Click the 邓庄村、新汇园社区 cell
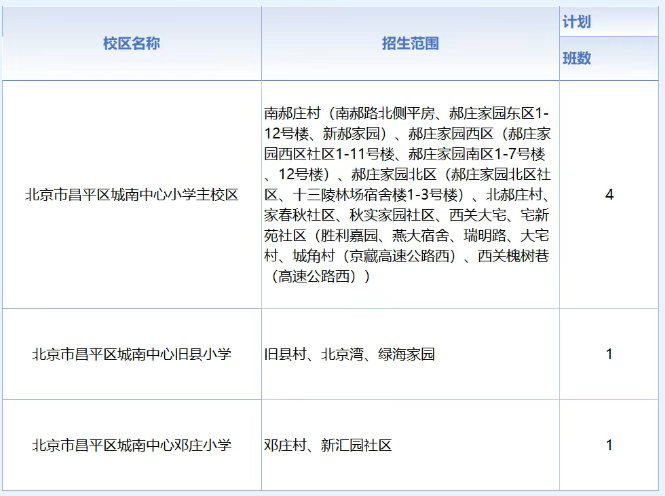 pyautogui.click(x=410, y=445)
